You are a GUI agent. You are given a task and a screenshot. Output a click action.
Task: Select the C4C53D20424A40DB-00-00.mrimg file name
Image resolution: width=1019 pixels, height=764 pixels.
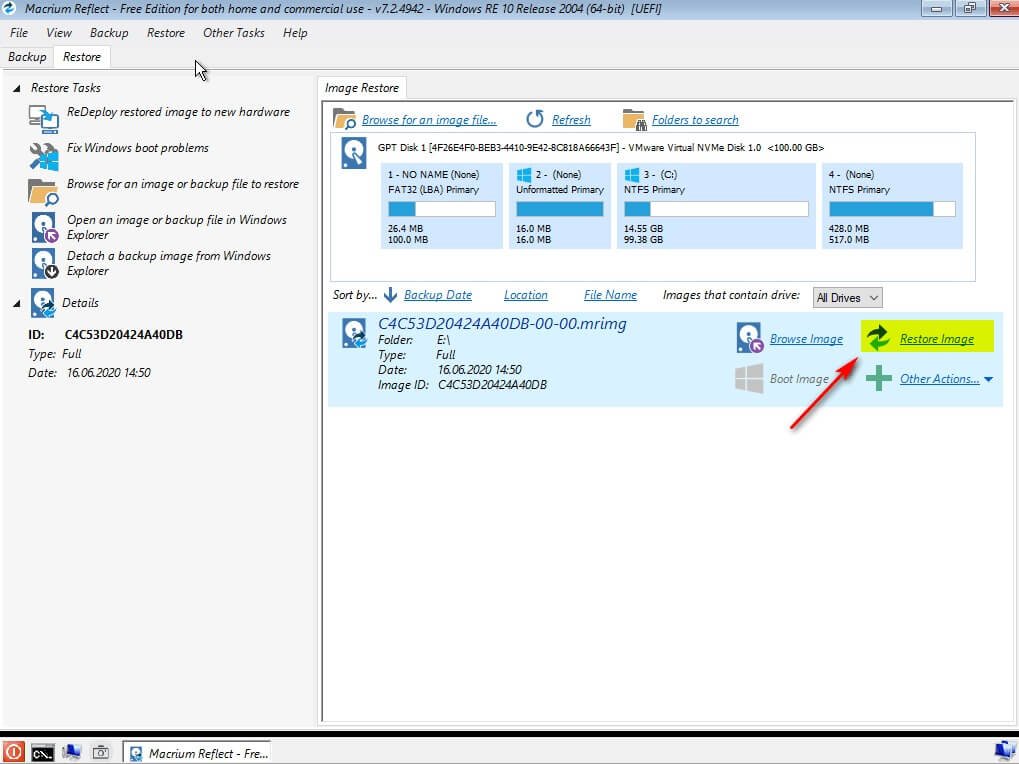tap(502, 324)
